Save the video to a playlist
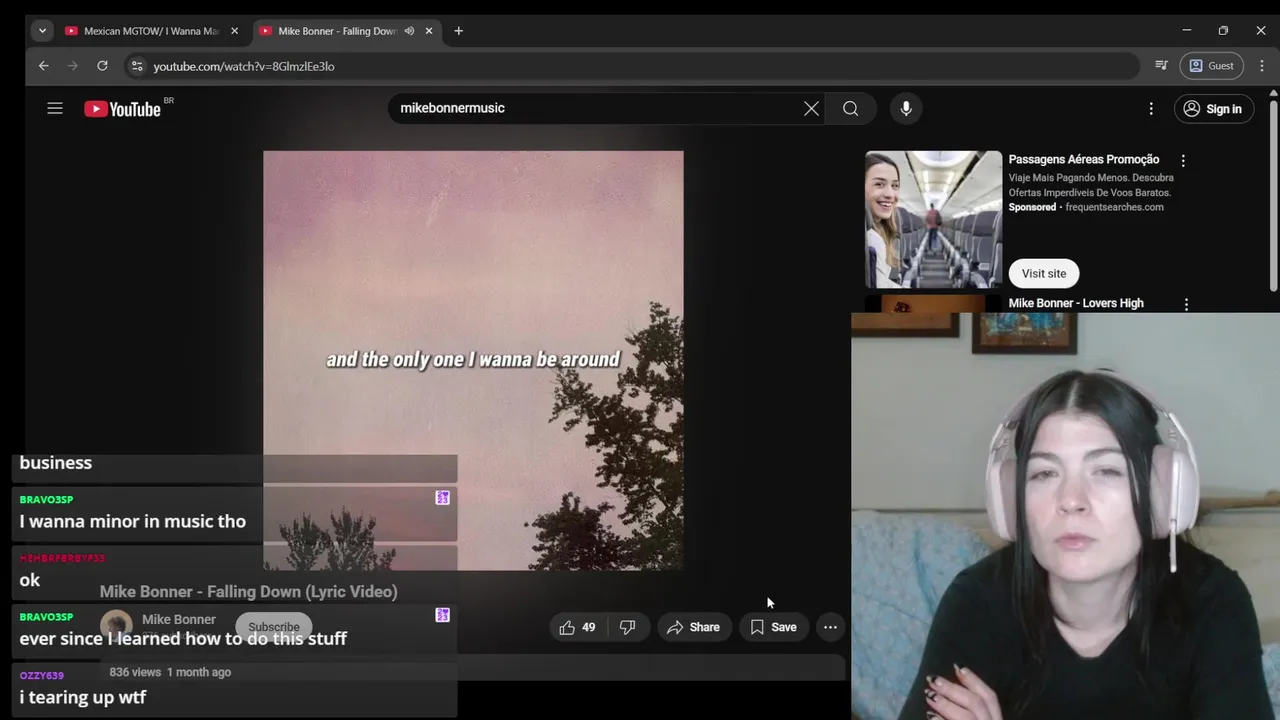 (x=773, y=627)
